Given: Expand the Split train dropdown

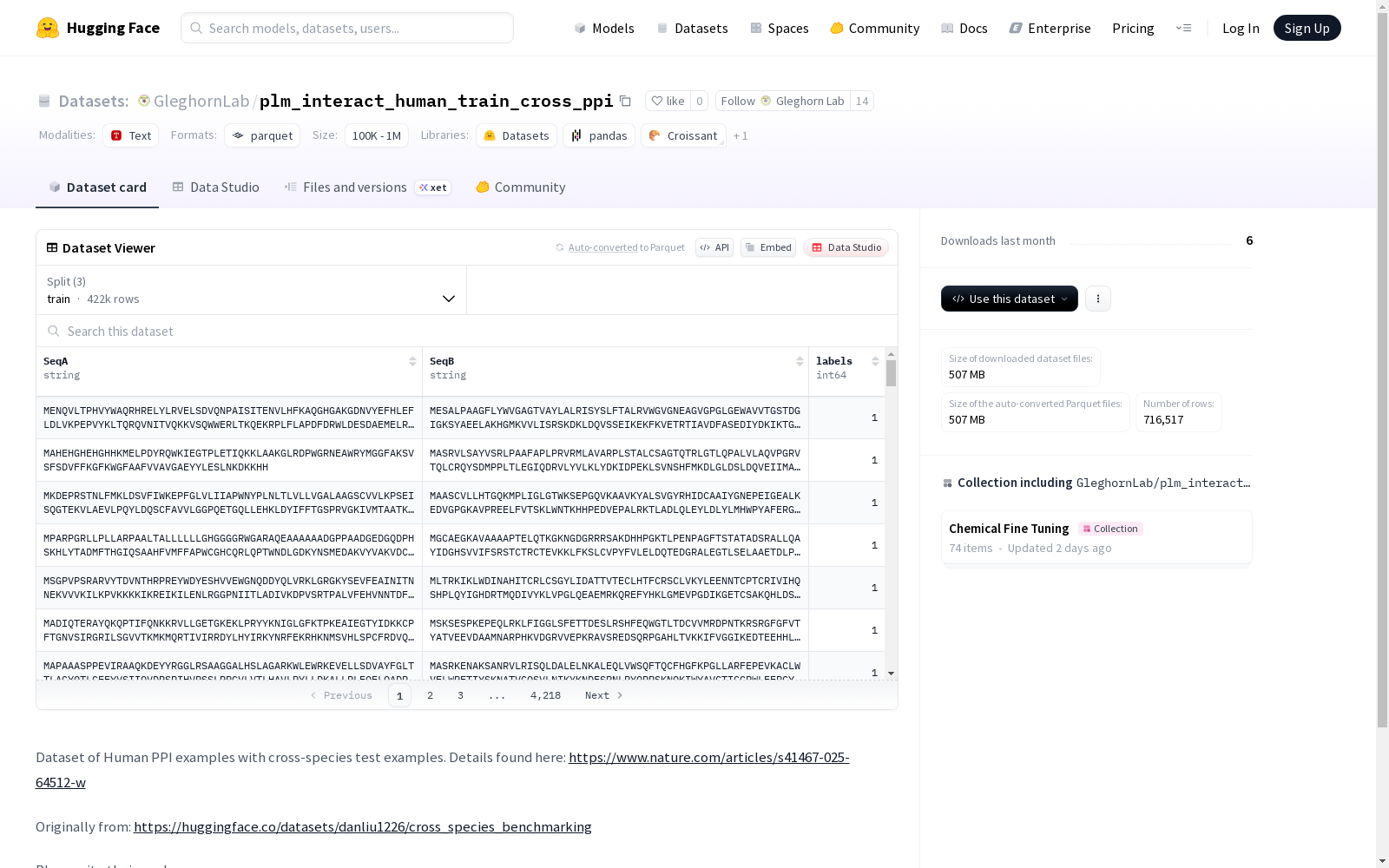Looking at the screenshot, I should tap(251, 290).
